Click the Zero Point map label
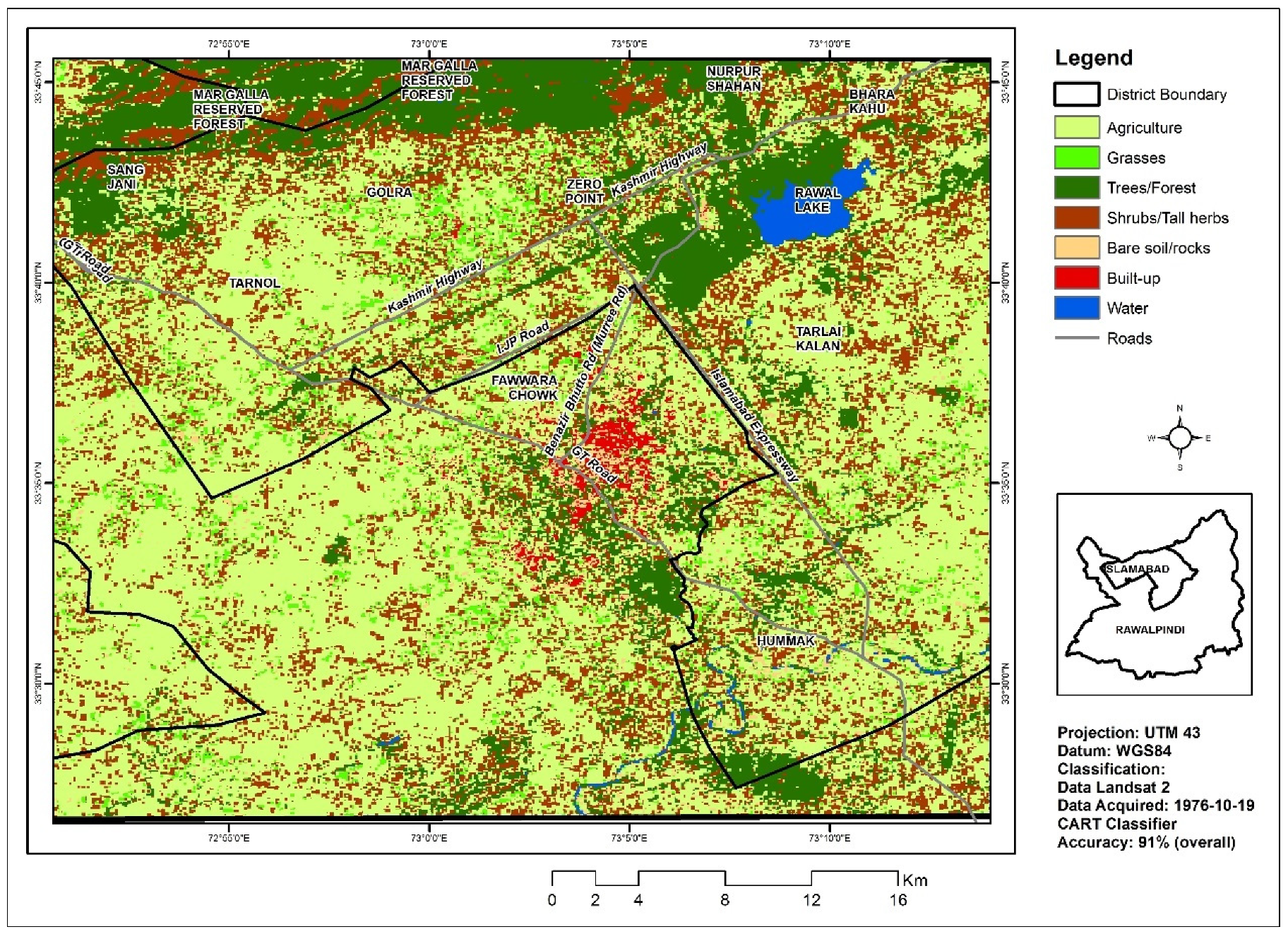The width and height of the screenshot is (1288, 934). pos(584,191)
